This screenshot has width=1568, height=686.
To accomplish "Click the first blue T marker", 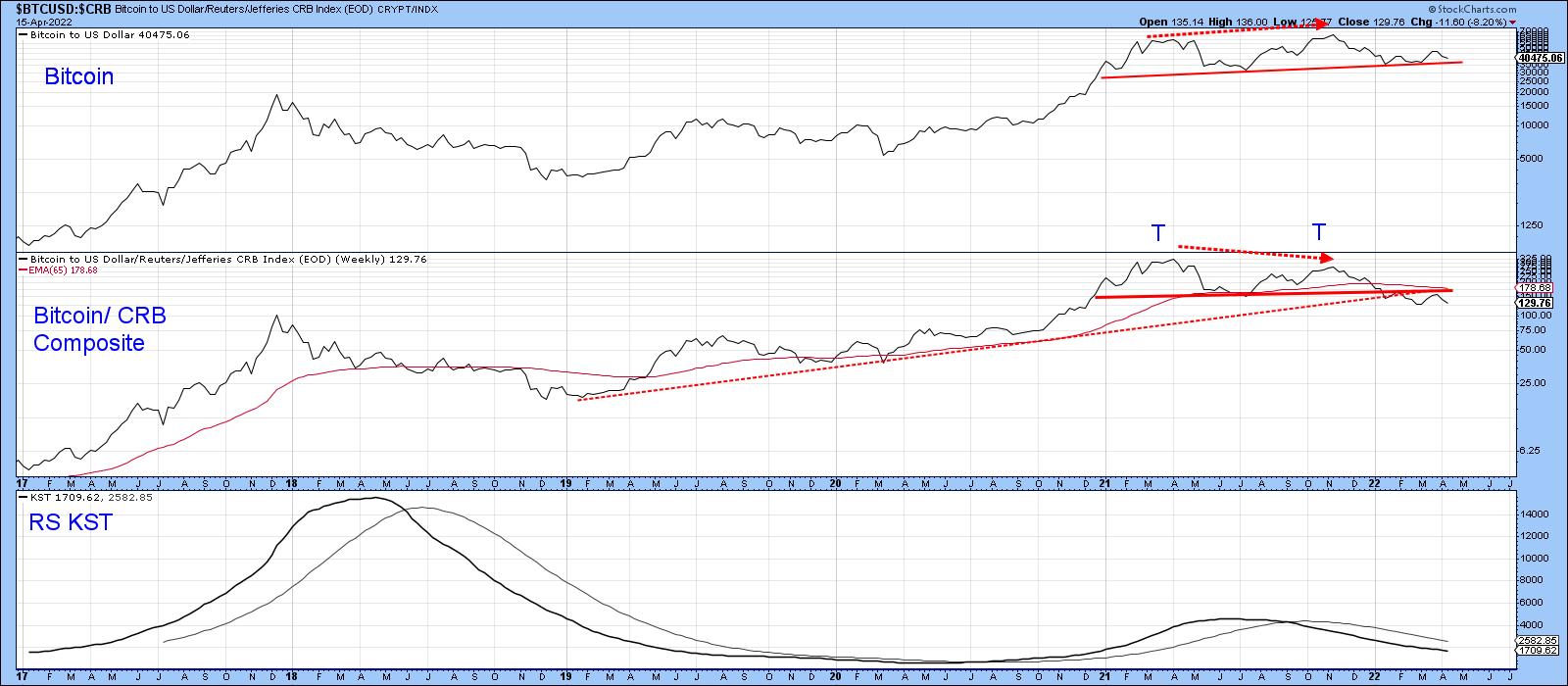I will [x=1158, y=233].
